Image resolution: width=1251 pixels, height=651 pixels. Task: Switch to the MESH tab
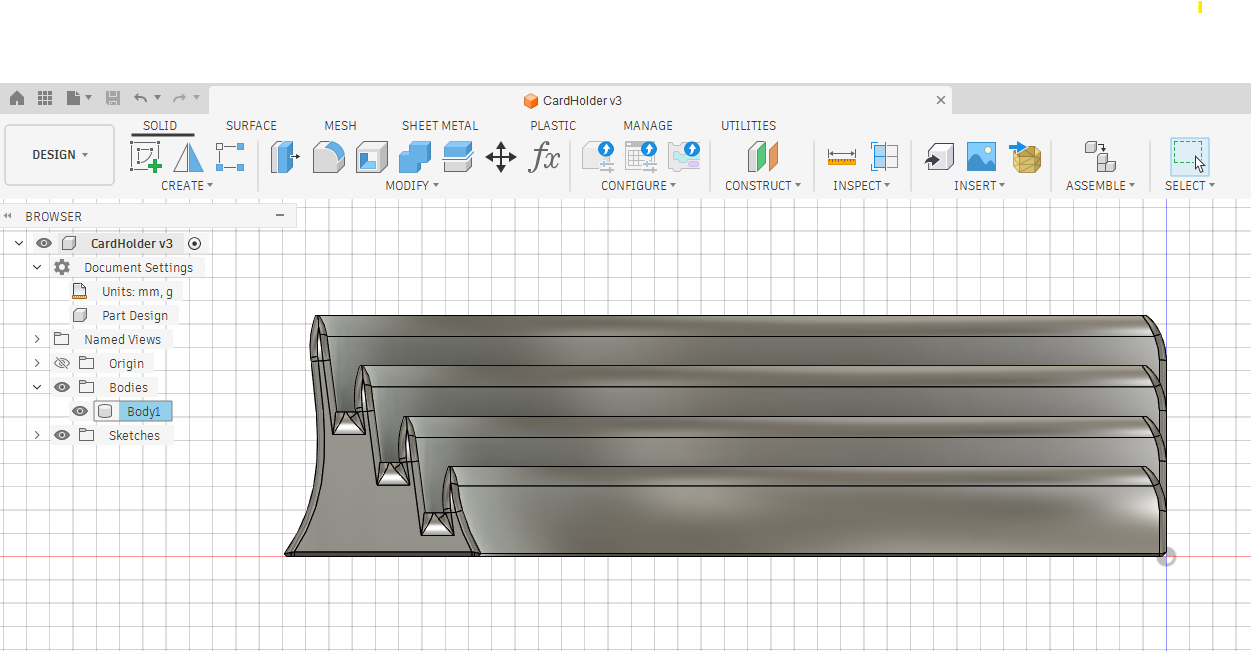pyautogui.click(x=340, y=126)
